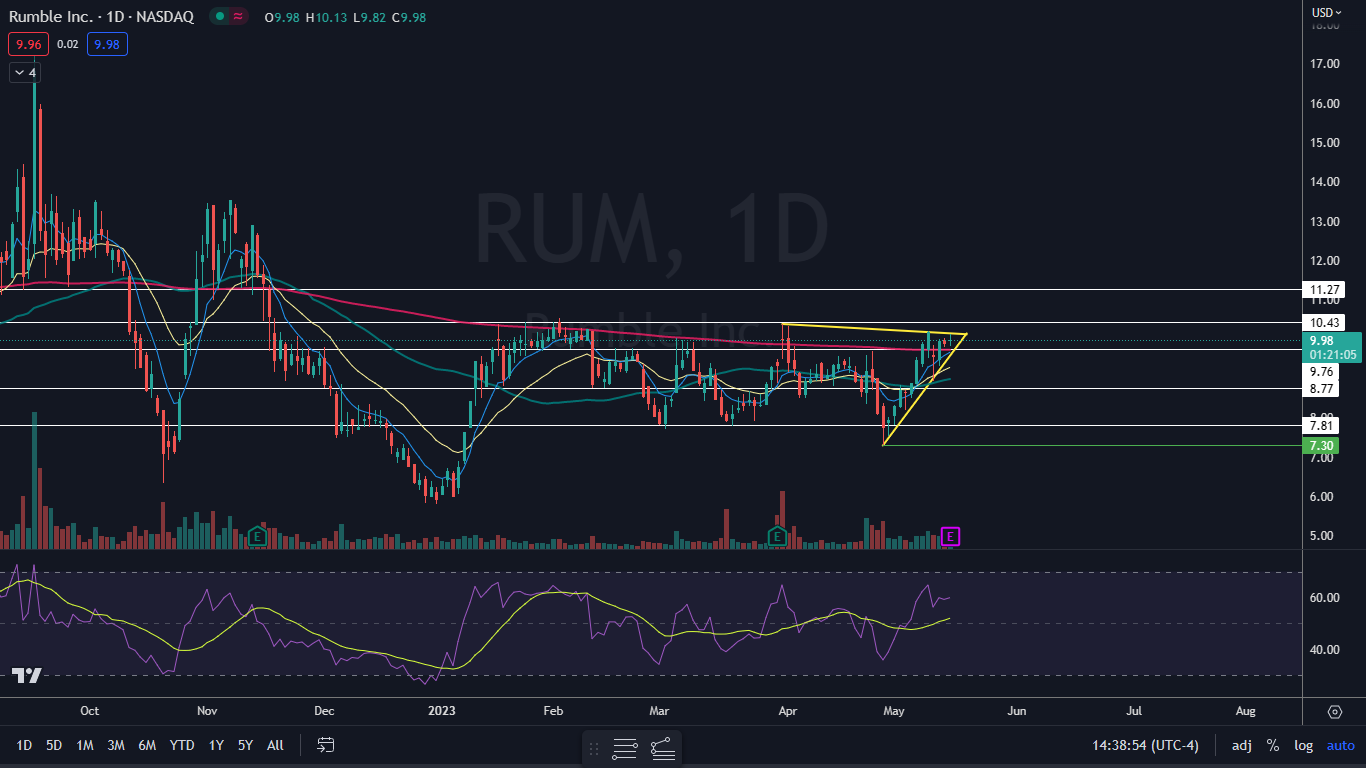Click the TradingView logo
Screen dimensions: 1366x768
[27, 676]
